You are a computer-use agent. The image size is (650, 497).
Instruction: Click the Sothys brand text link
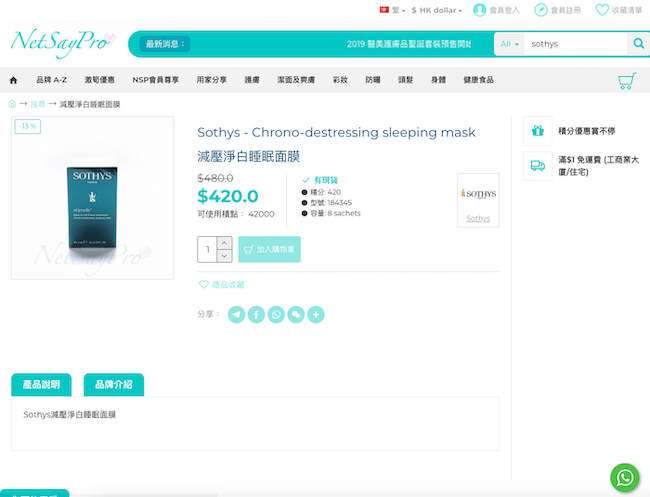click(478, 218)
